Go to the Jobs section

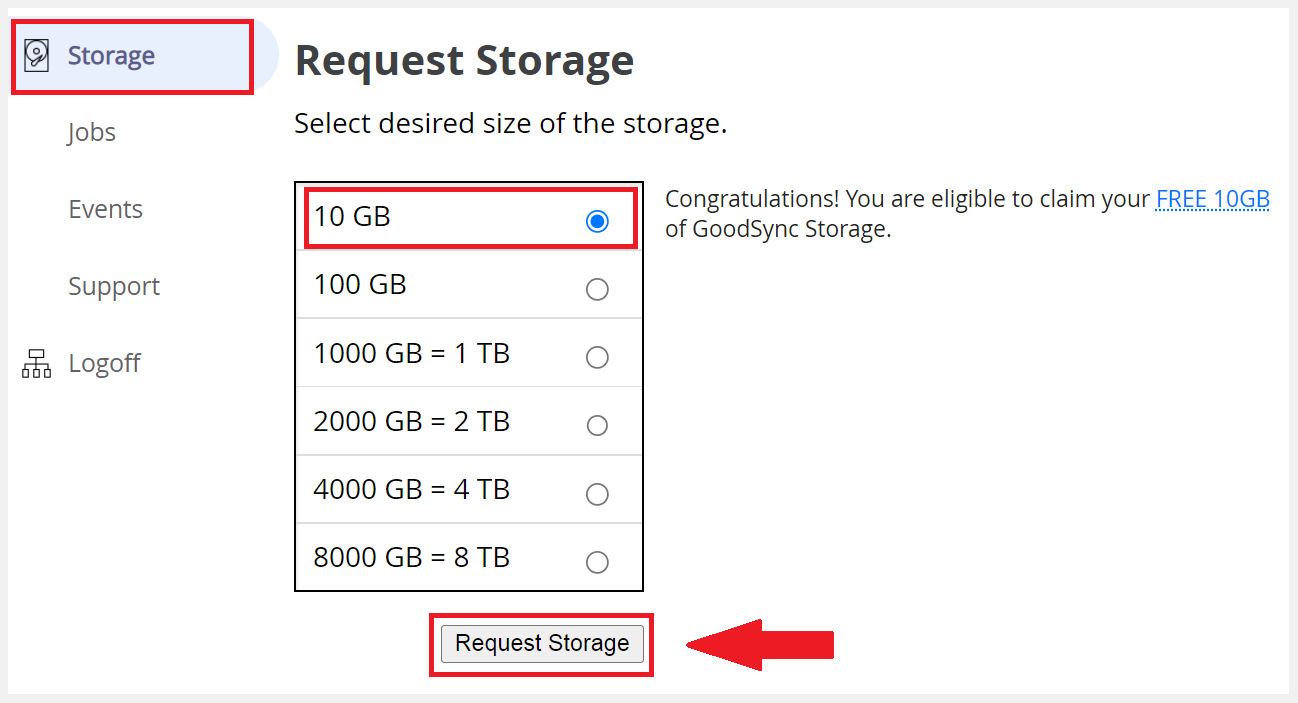point(92,132)
